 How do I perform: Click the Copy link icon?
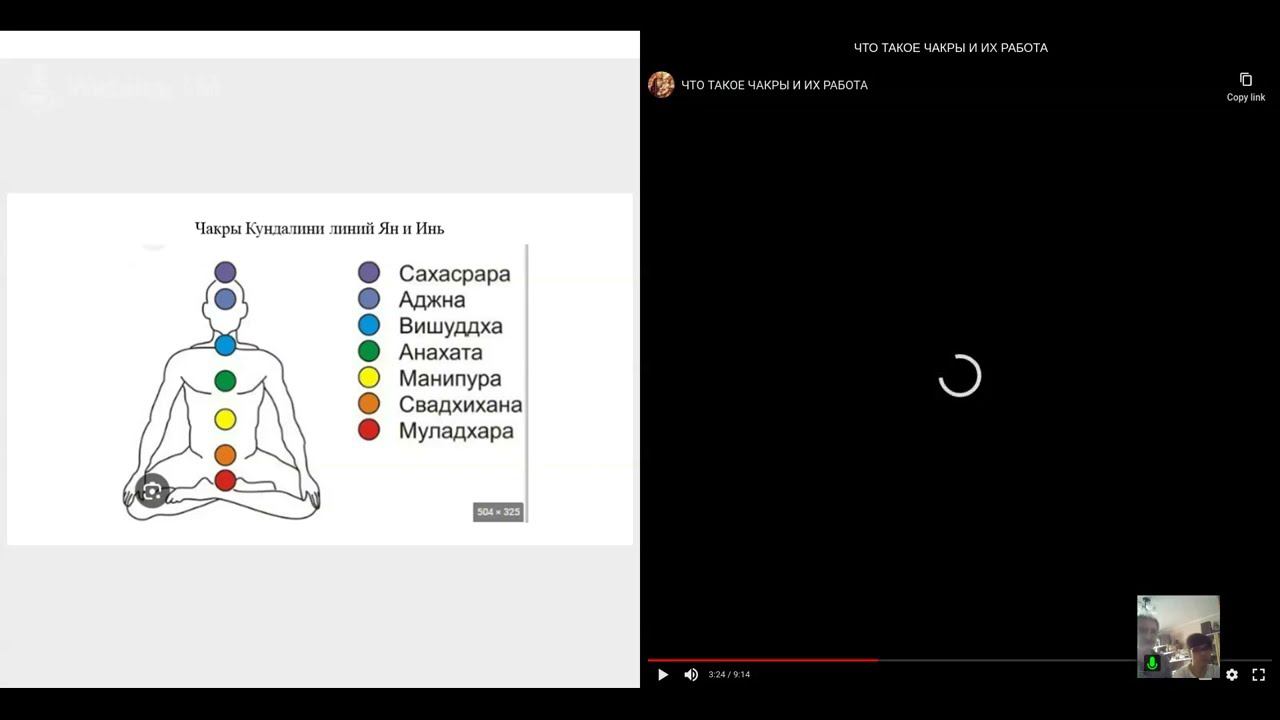pyautogui.click(x=1246, y=80)
